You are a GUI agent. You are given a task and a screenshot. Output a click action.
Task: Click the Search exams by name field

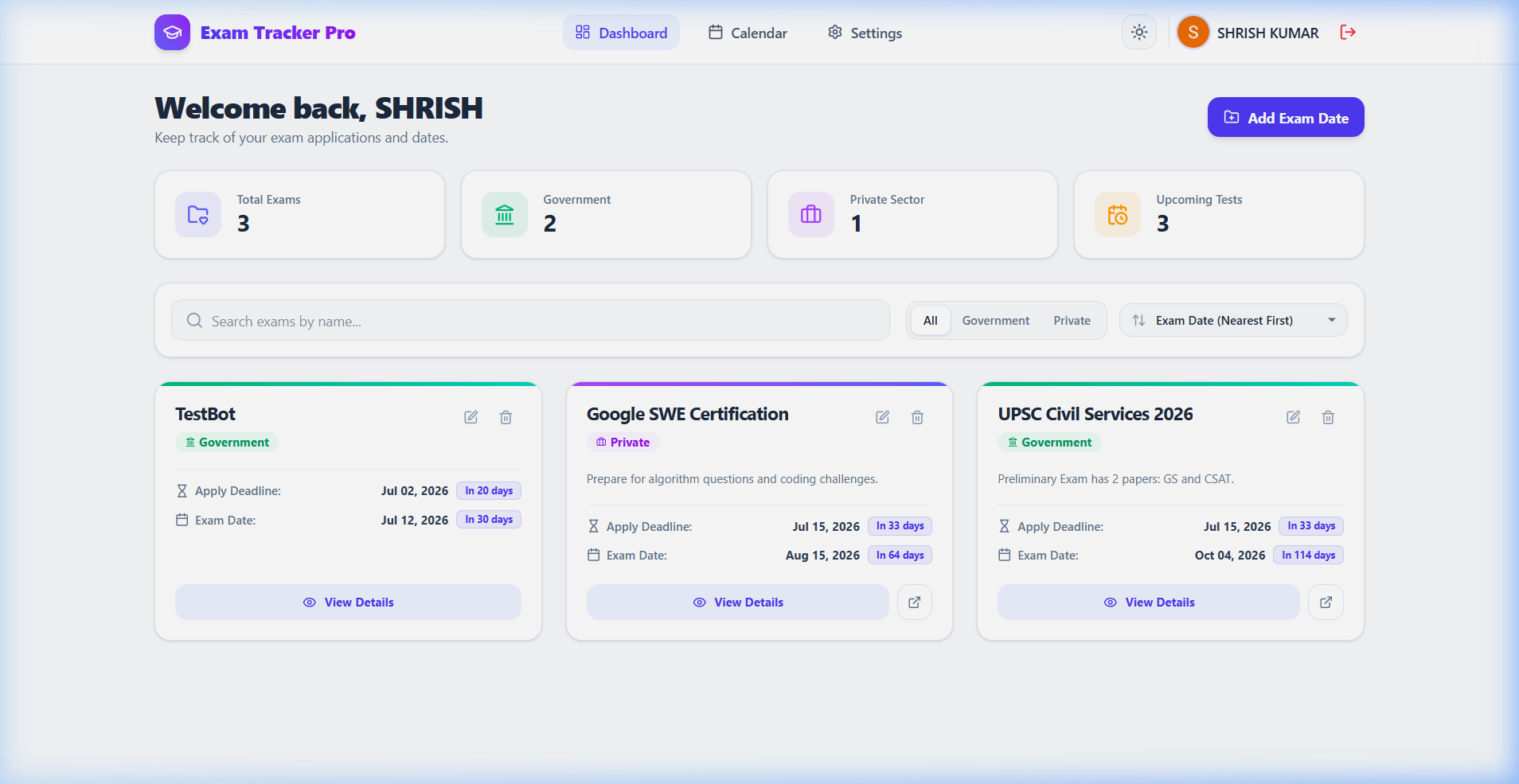pos(530,320)
